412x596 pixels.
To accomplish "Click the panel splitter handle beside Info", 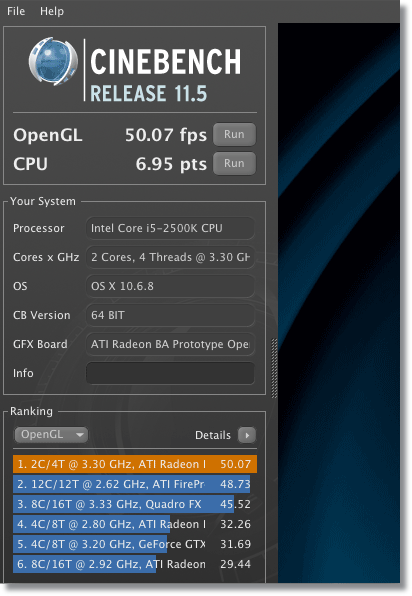I will point(274,368).
